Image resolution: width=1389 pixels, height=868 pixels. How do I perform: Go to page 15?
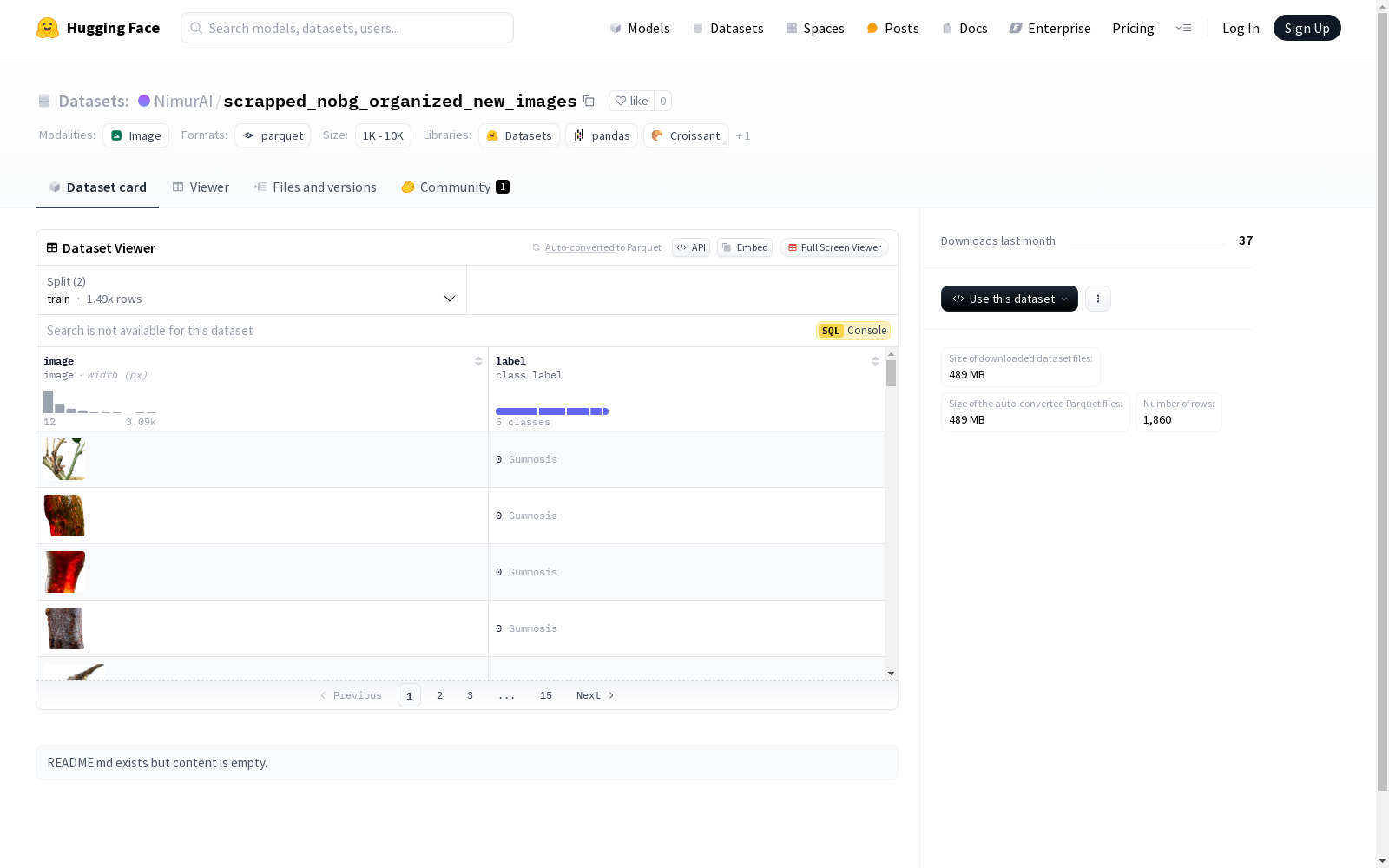click(x=546, y=695)
